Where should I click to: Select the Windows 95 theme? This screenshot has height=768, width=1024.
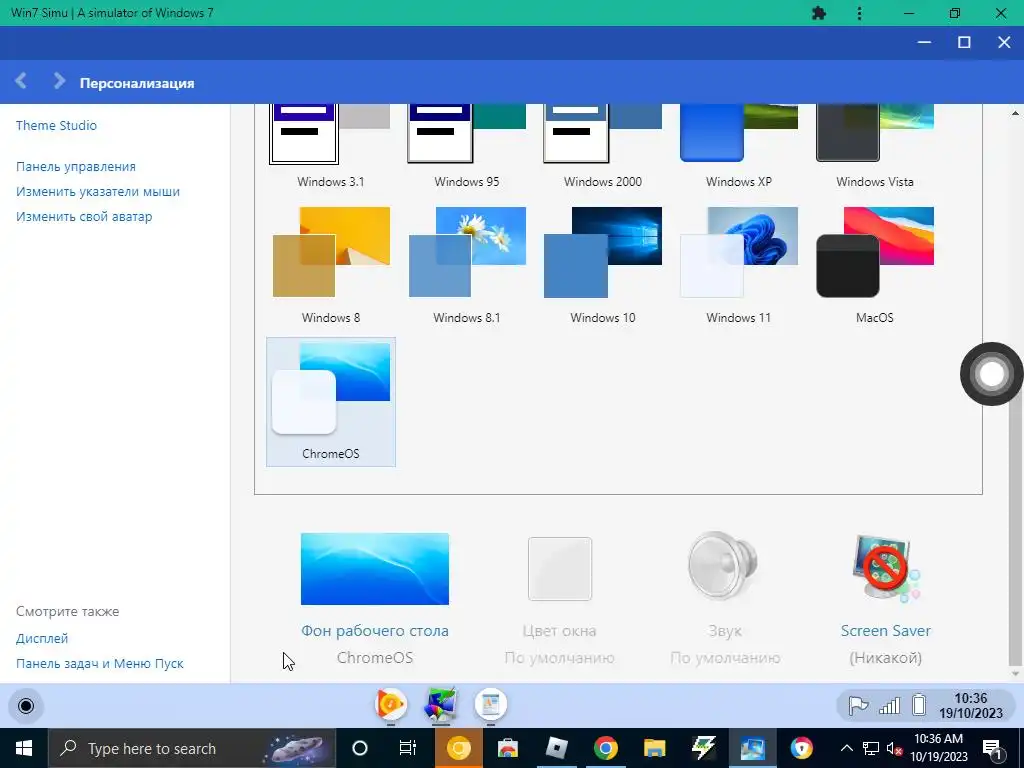pyautogui.click(x=466, y=147)
